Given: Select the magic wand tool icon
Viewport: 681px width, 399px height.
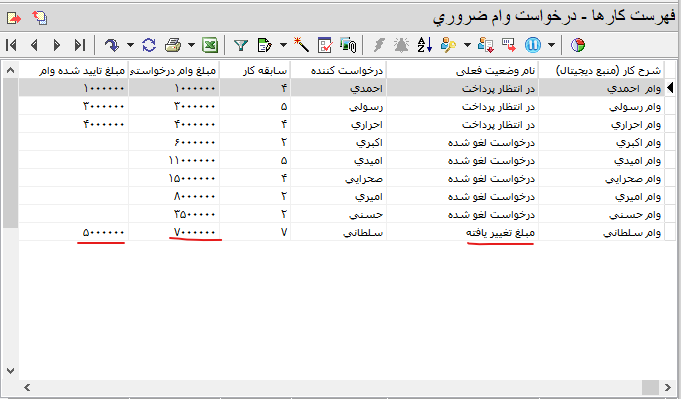Looking at the screenshot, I should click(301, 45).
